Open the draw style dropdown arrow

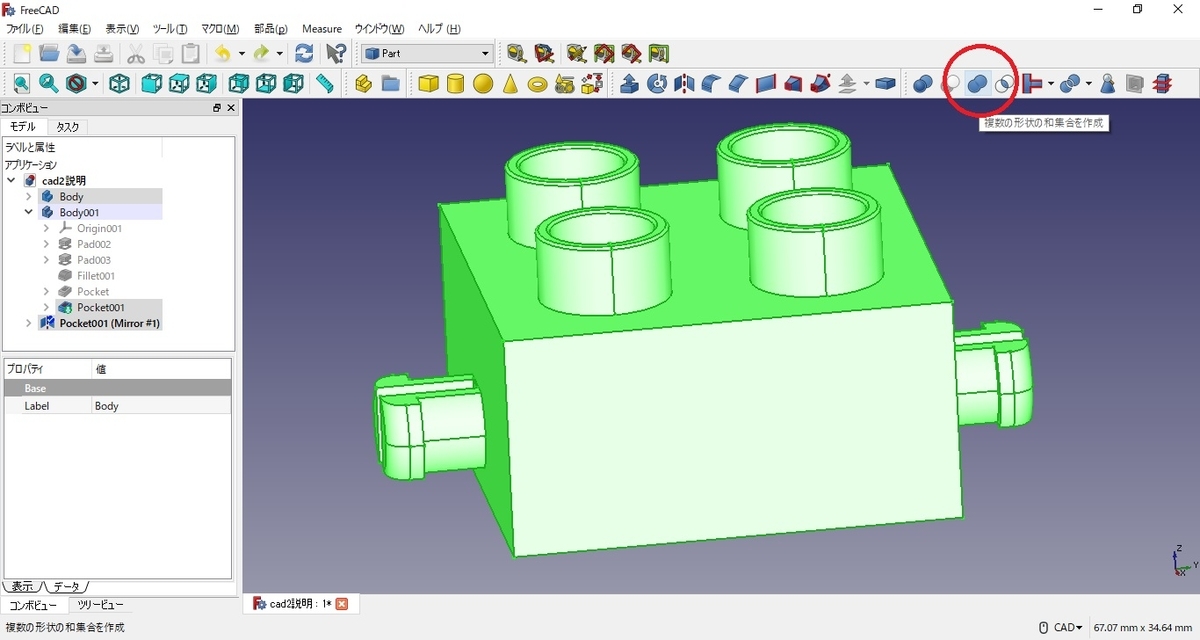tap(95, 84)
